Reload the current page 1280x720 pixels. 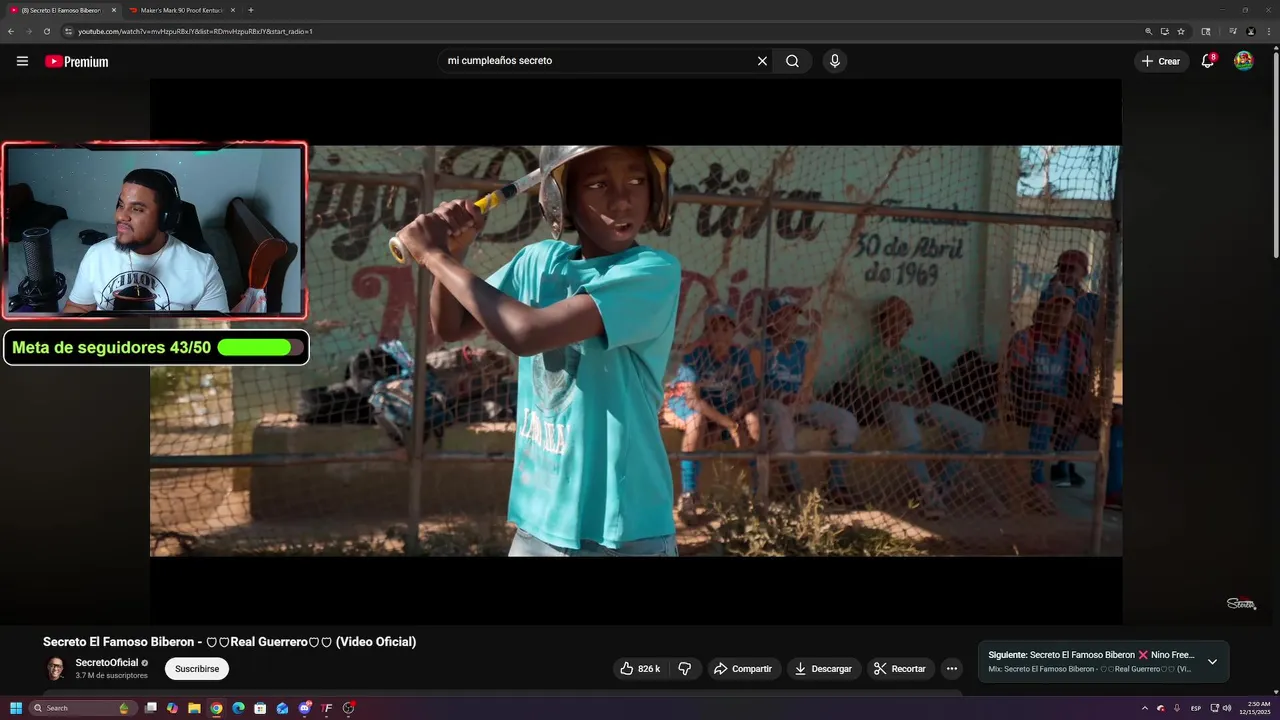[46, 31]
